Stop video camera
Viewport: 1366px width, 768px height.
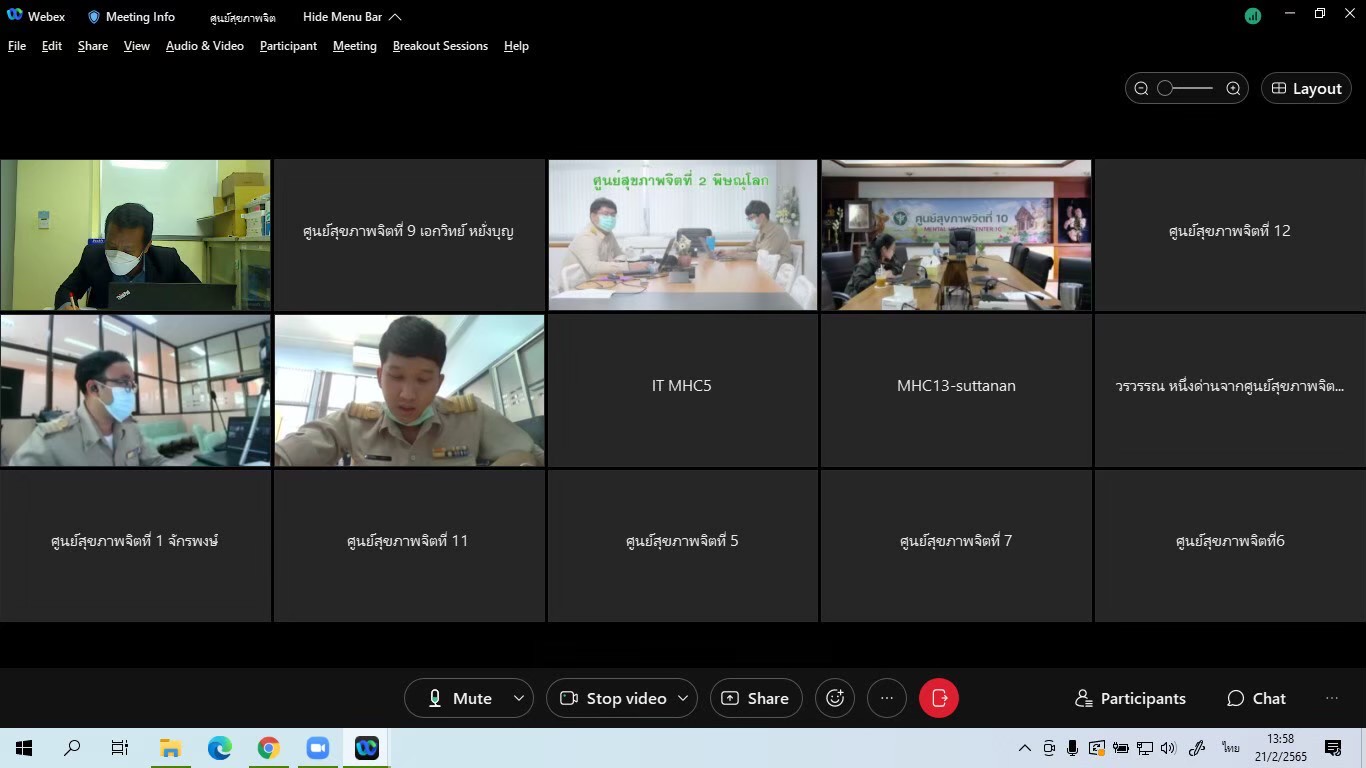point(612,698)
